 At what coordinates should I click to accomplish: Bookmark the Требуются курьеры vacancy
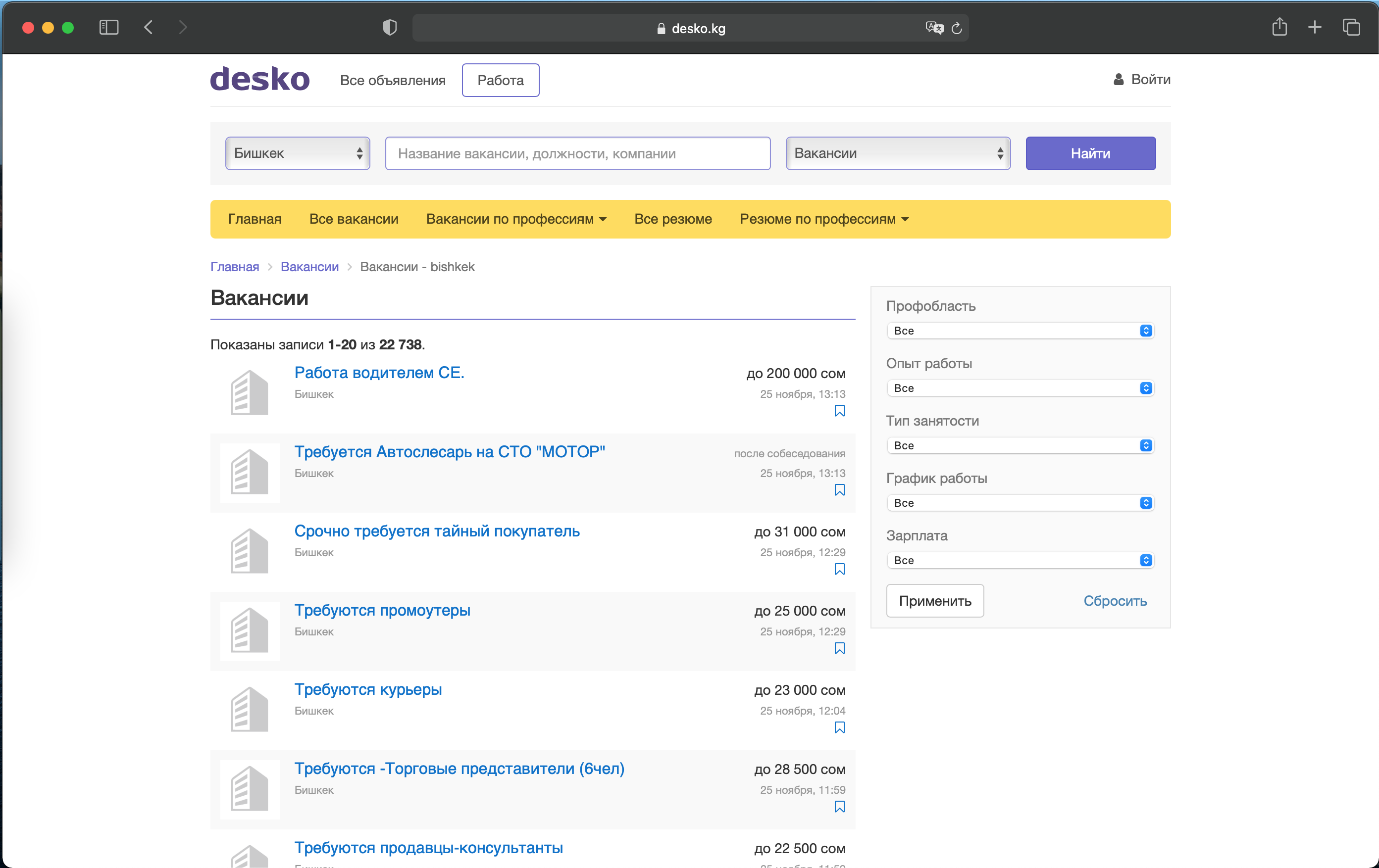[x=840, y=727]
